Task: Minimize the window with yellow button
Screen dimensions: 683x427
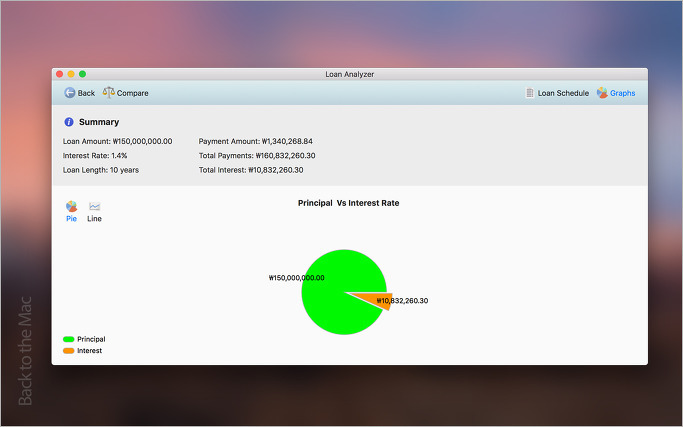Action: coord(71,74)
